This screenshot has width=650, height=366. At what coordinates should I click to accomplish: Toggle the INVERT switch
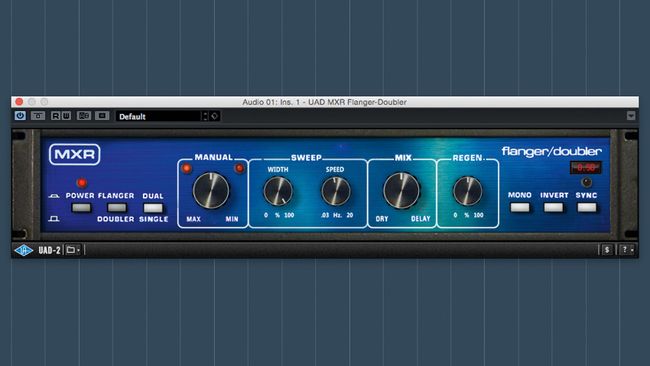[x=553, y=207]
